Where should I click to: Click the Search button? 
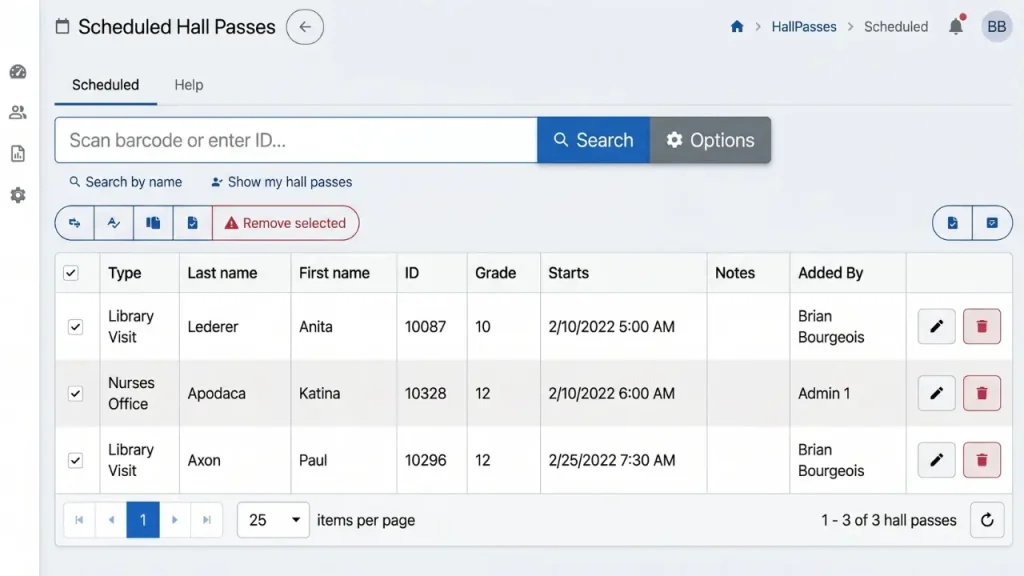coord(593,140)
